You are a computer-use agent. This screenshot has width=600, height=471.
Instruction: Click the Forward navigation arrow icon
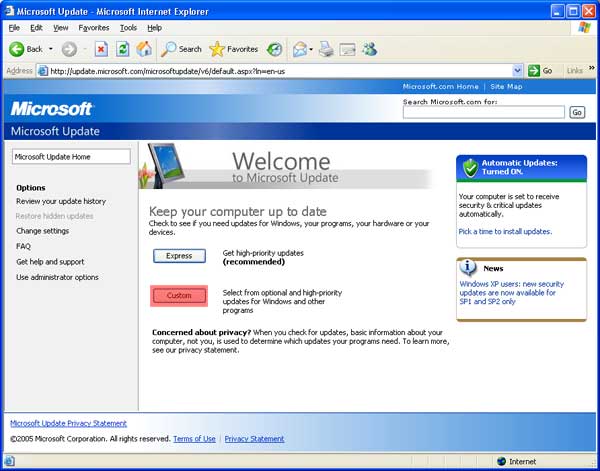(x=69, y=49)
